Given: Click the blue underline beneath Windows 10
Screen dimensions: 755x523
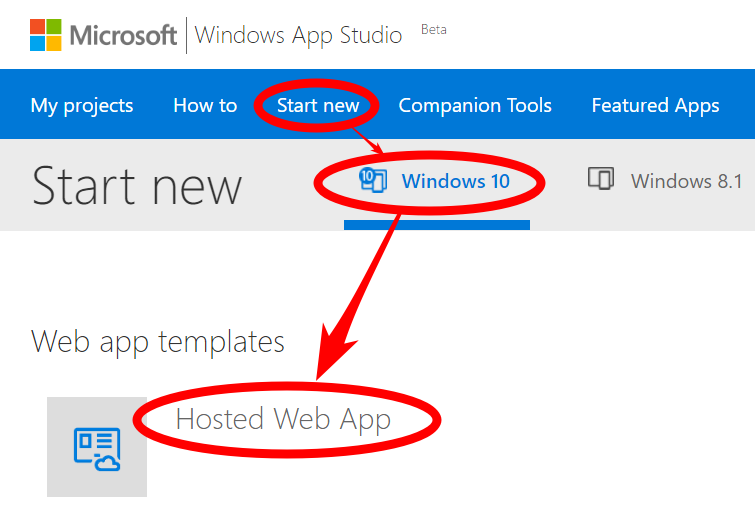Looking at the screenshot, I should pos(437,225).
